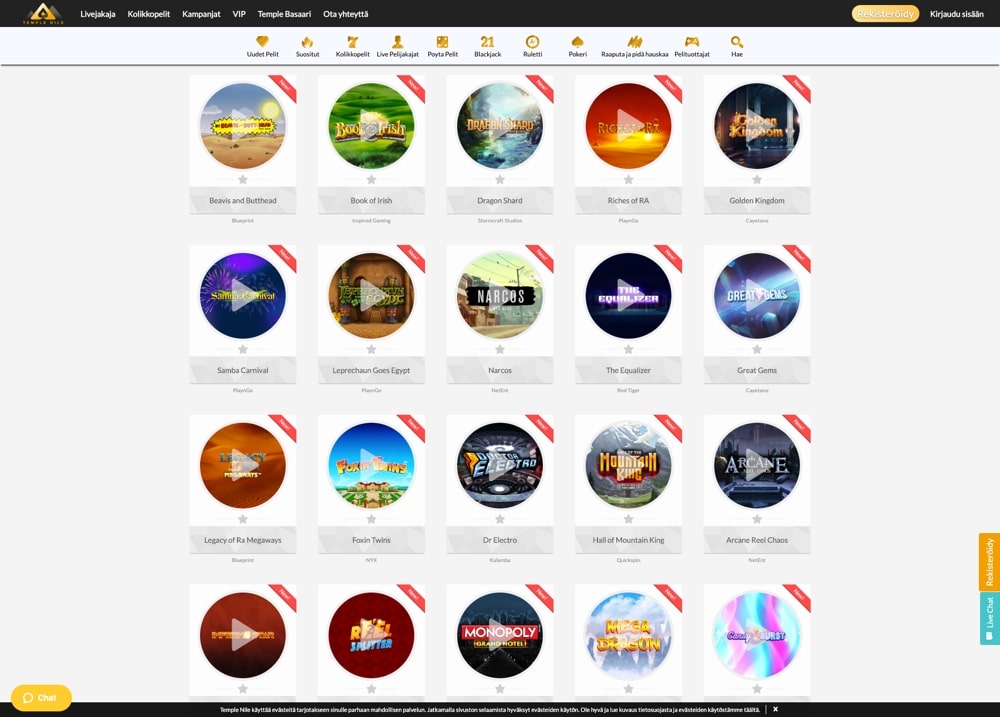The height and width of the screenshot is (717, 1000).
Task: Click the top Rekisteröidy button
Action: [x=885, y=13]
